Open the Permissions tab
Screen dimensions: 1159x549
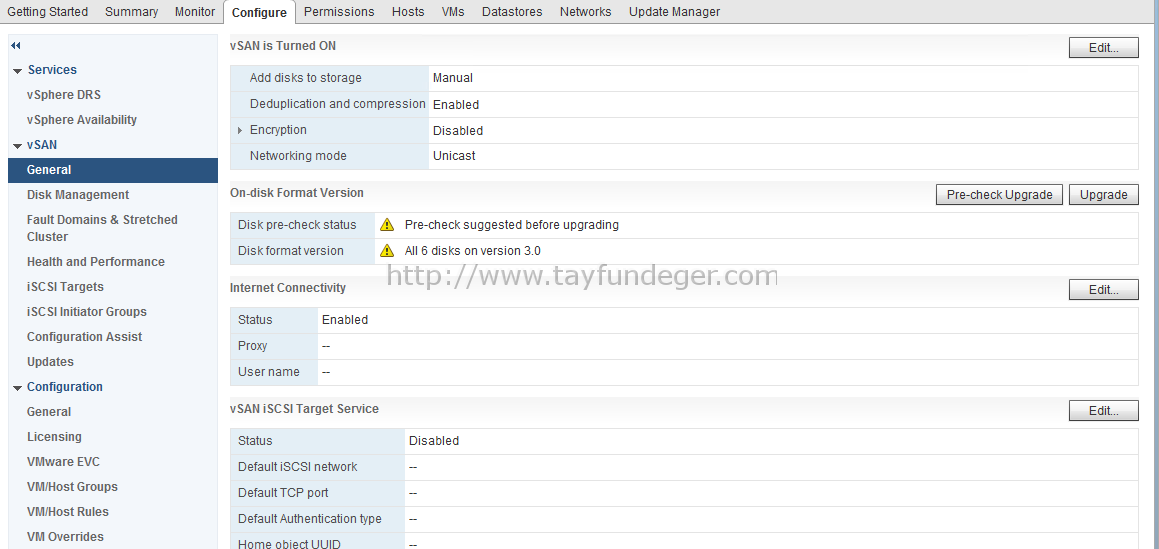tap(339, 12)
